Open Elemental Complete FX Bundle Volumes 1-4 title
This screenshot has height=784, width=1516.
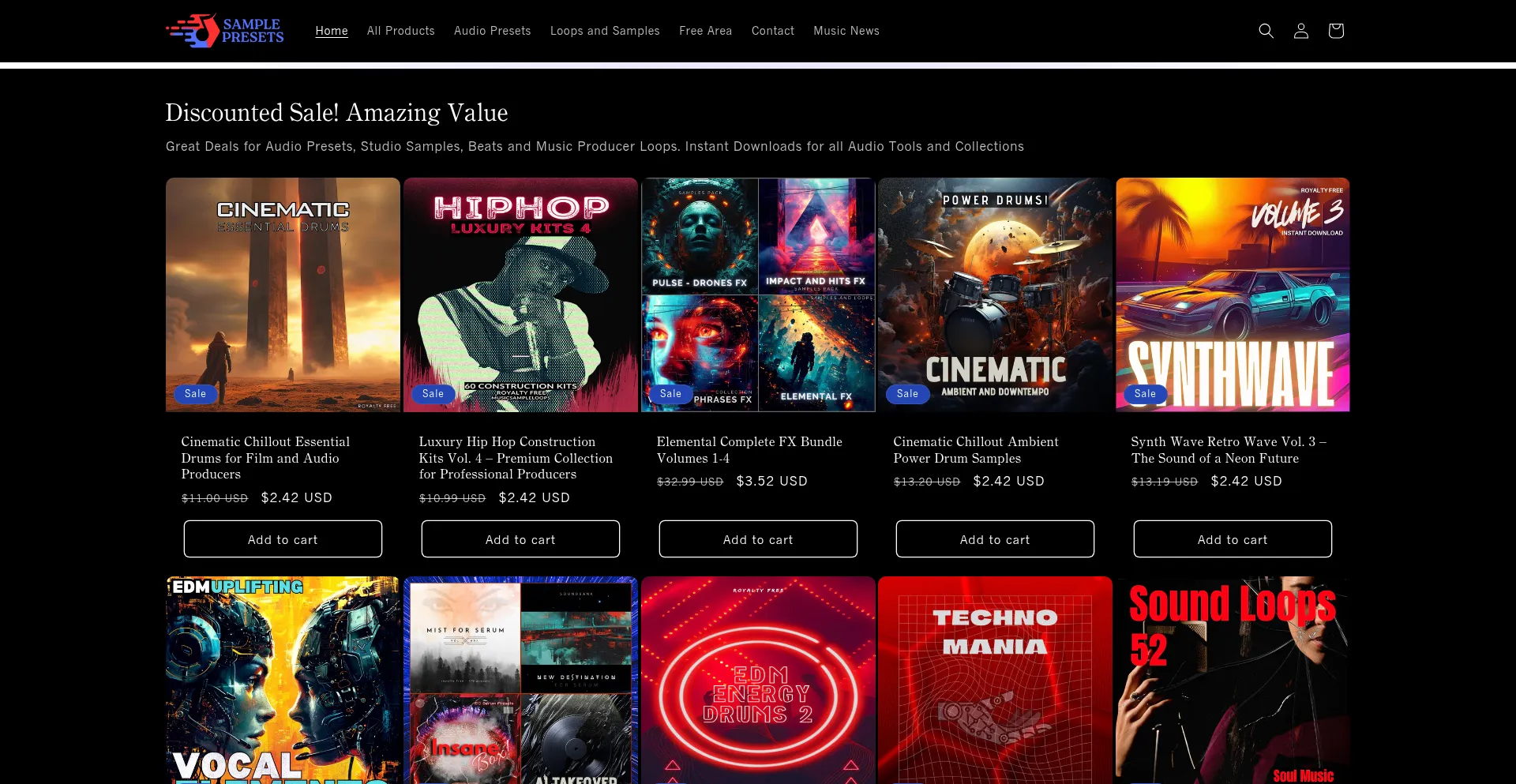point(749,450)
